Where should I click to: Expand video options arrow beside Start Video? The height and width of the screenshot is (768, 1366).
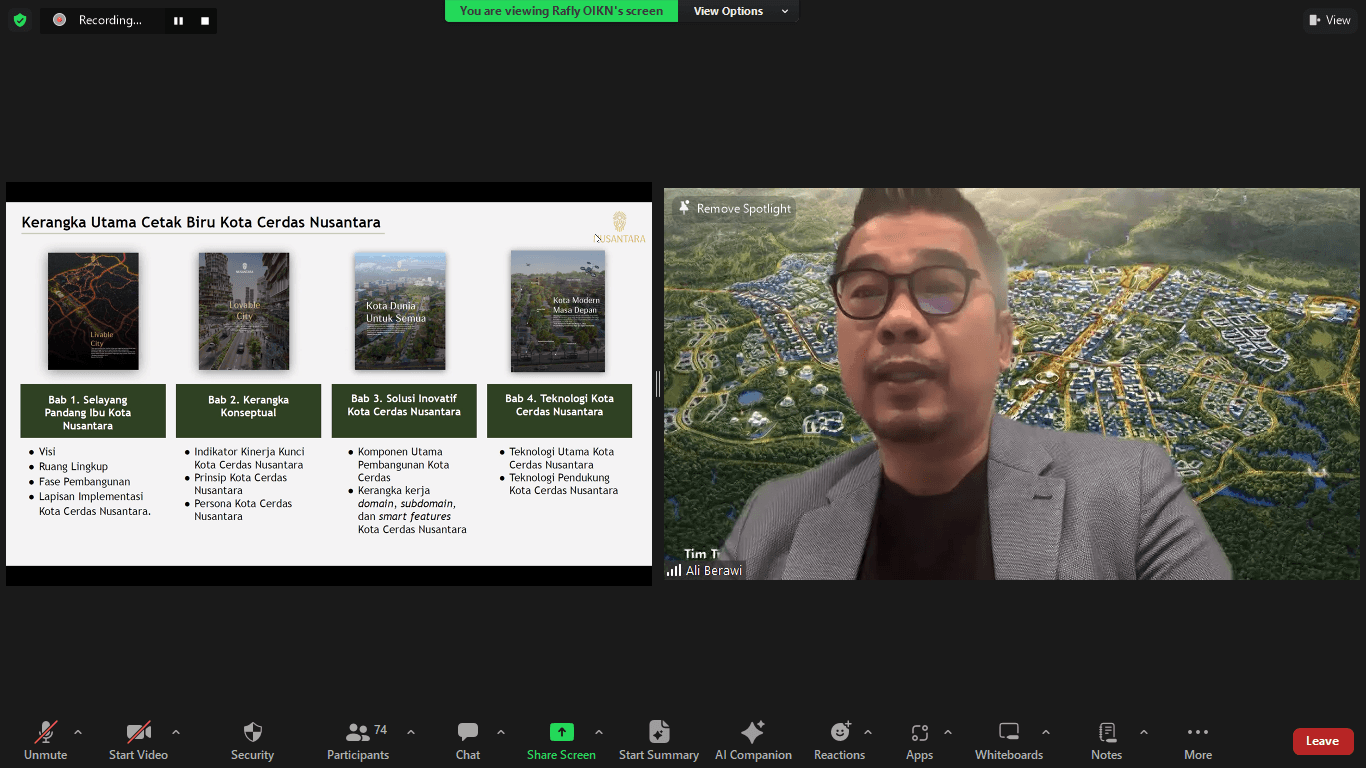(x=176, y=732)
